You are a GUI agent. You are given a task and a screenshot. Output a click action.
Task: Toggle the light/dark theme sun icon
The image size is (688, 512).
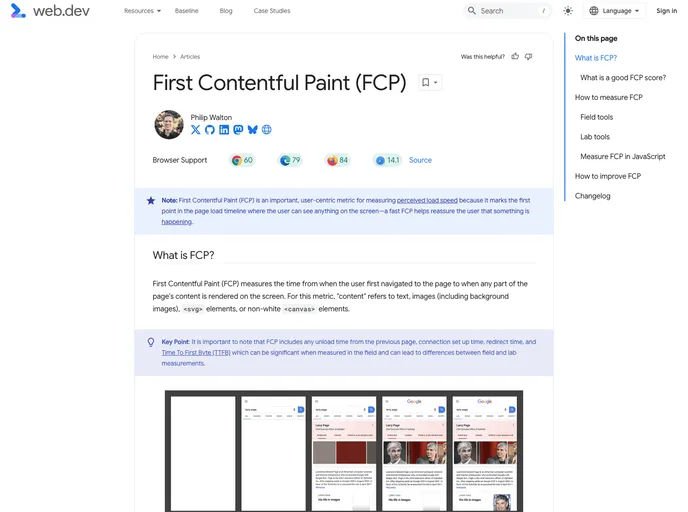coord(568,11)
